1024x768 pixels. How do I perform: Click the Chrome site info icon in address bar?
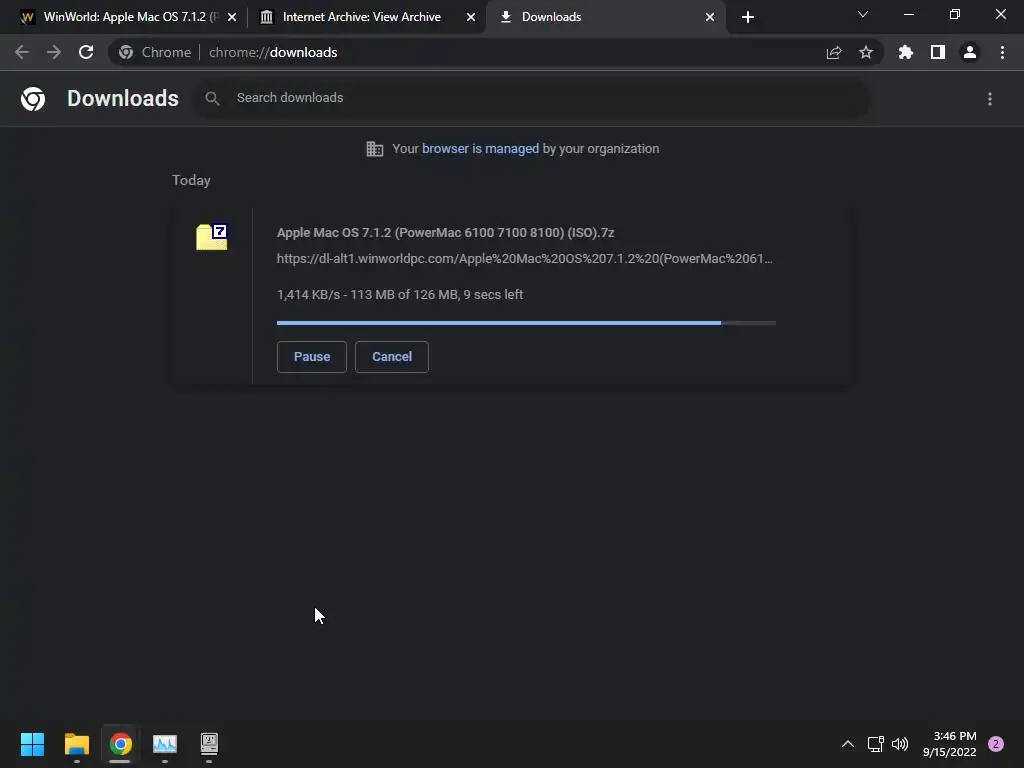point(126,52)
